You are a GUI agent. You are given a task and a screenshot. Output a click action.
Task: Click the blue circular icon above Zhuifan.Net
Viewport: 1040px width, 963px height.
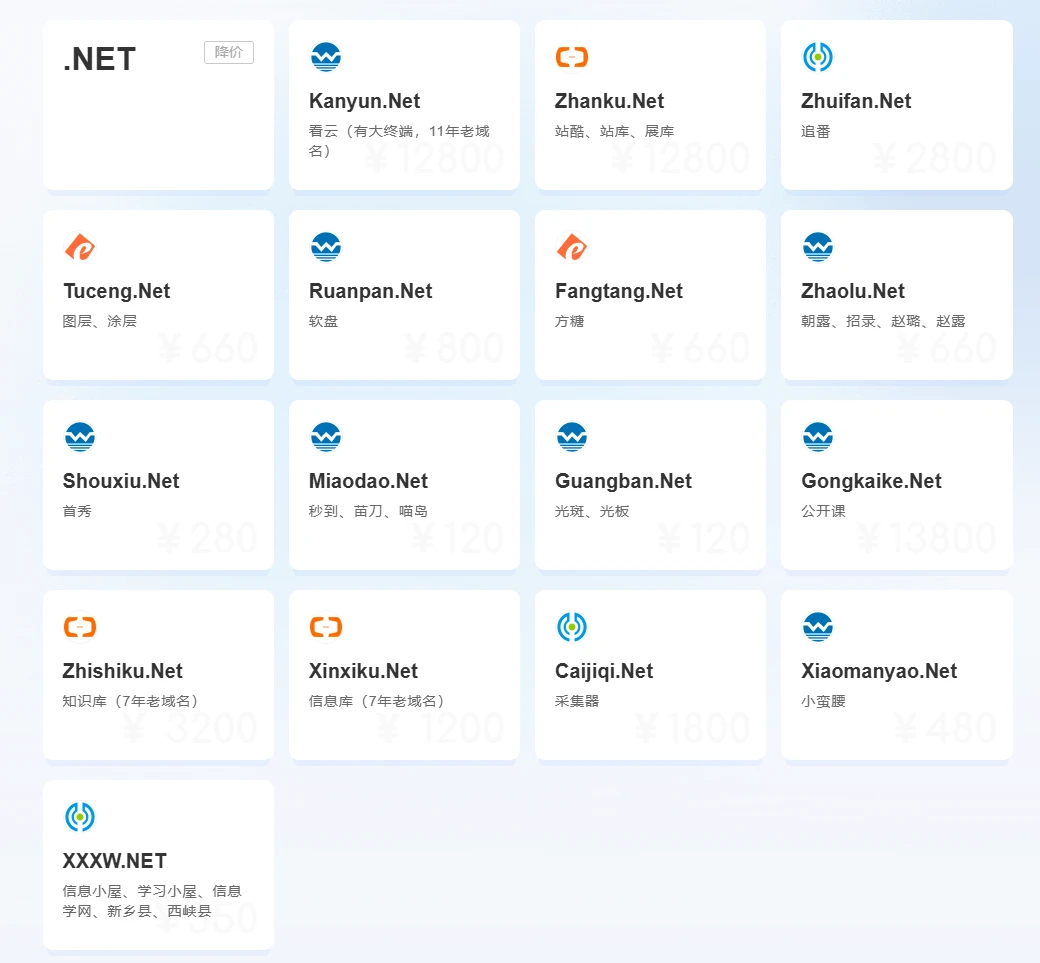point(817,57)
